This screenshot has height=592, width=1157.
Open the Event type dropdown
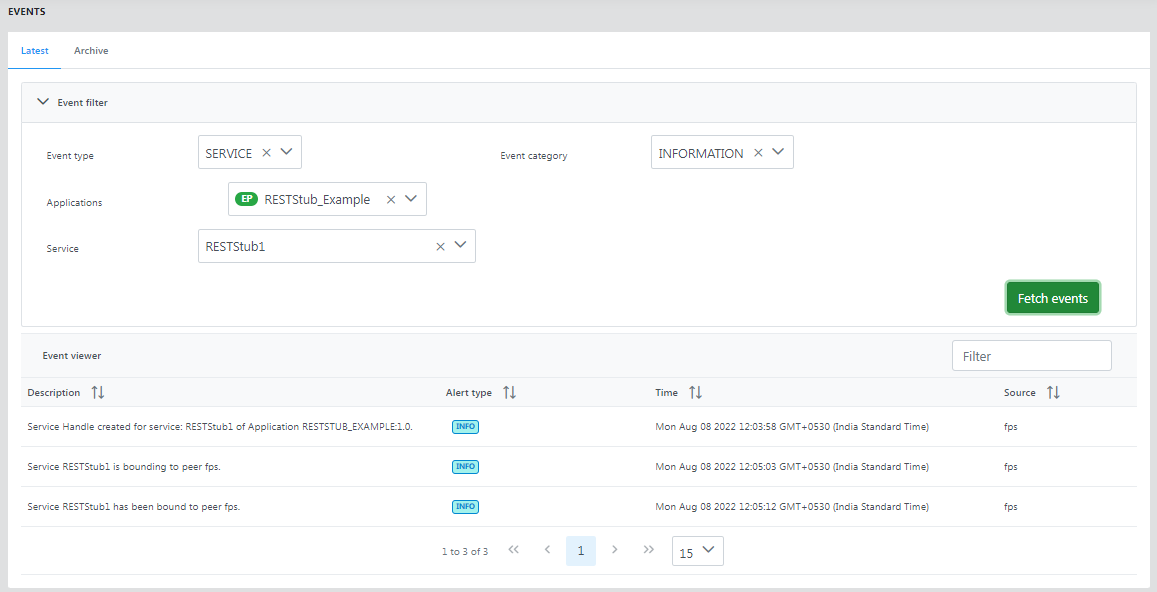pyautogui.click(x=286, y=153)
